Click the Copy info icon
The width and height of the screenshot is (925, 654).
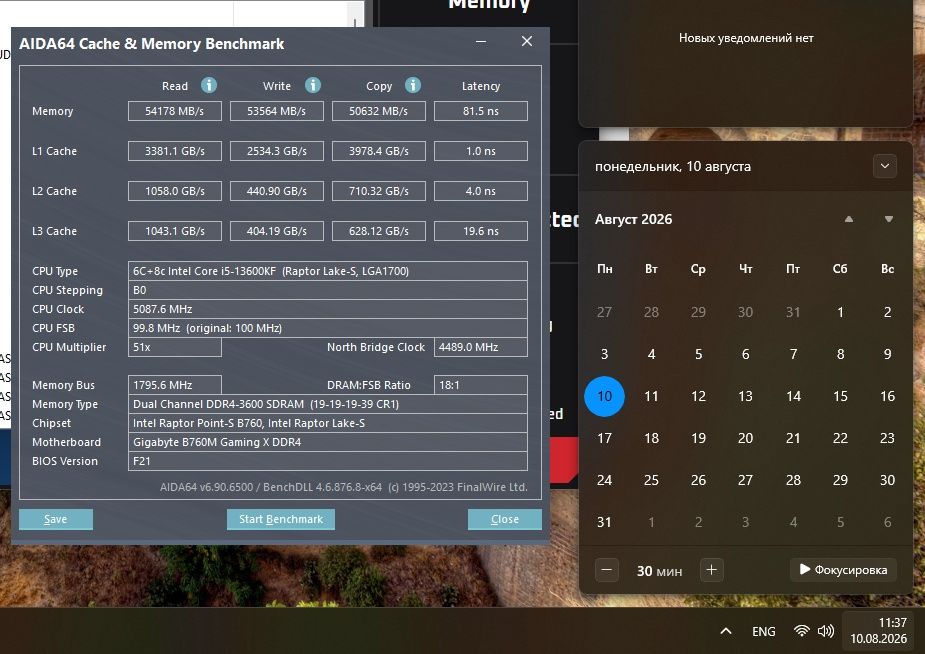(x=413, y=86)
